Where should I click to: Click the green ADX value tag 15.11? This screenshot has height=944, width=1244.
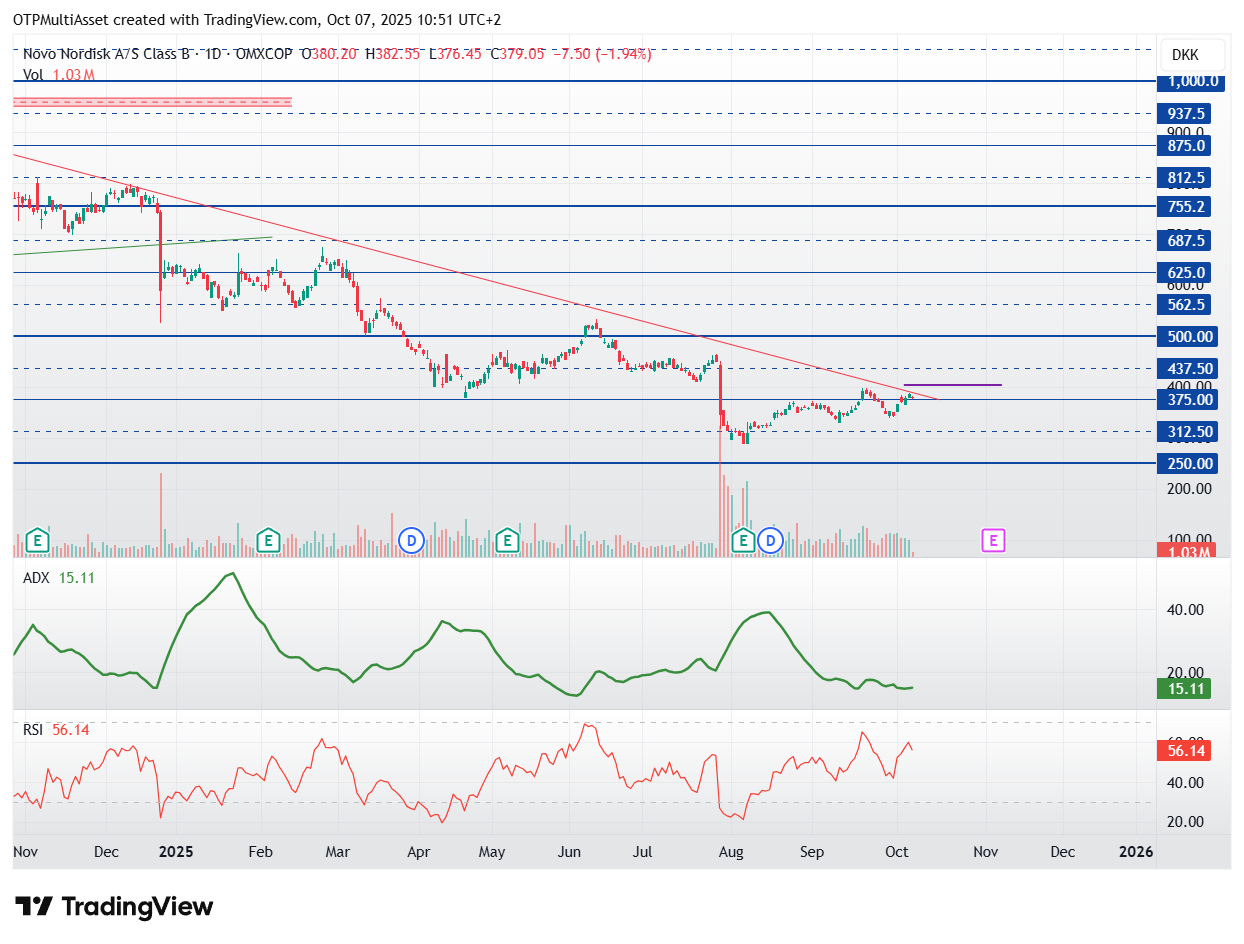1184,689
